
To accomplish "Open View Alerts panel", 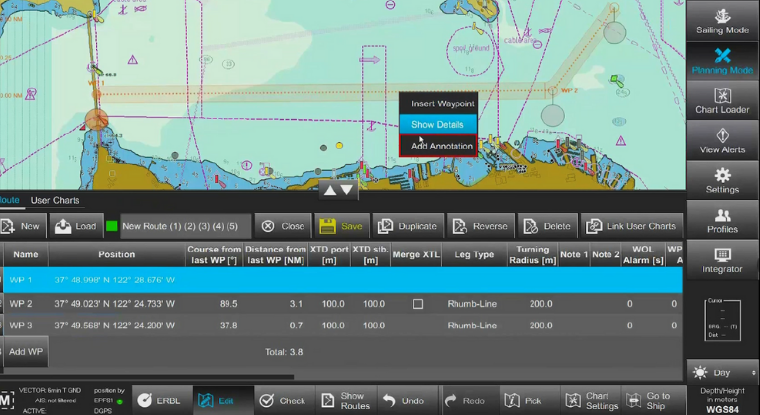I will (722, 141).
